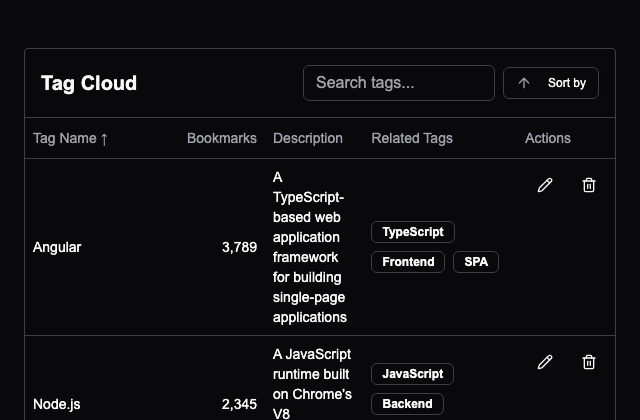Select the SPA related tag badge
The width and height of the screenshot is (640, 420).
(476, 262)
